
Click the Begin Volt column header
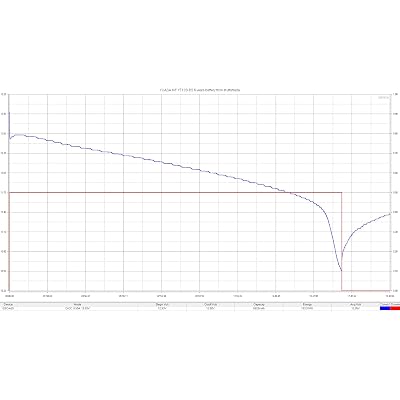point(161,304)
